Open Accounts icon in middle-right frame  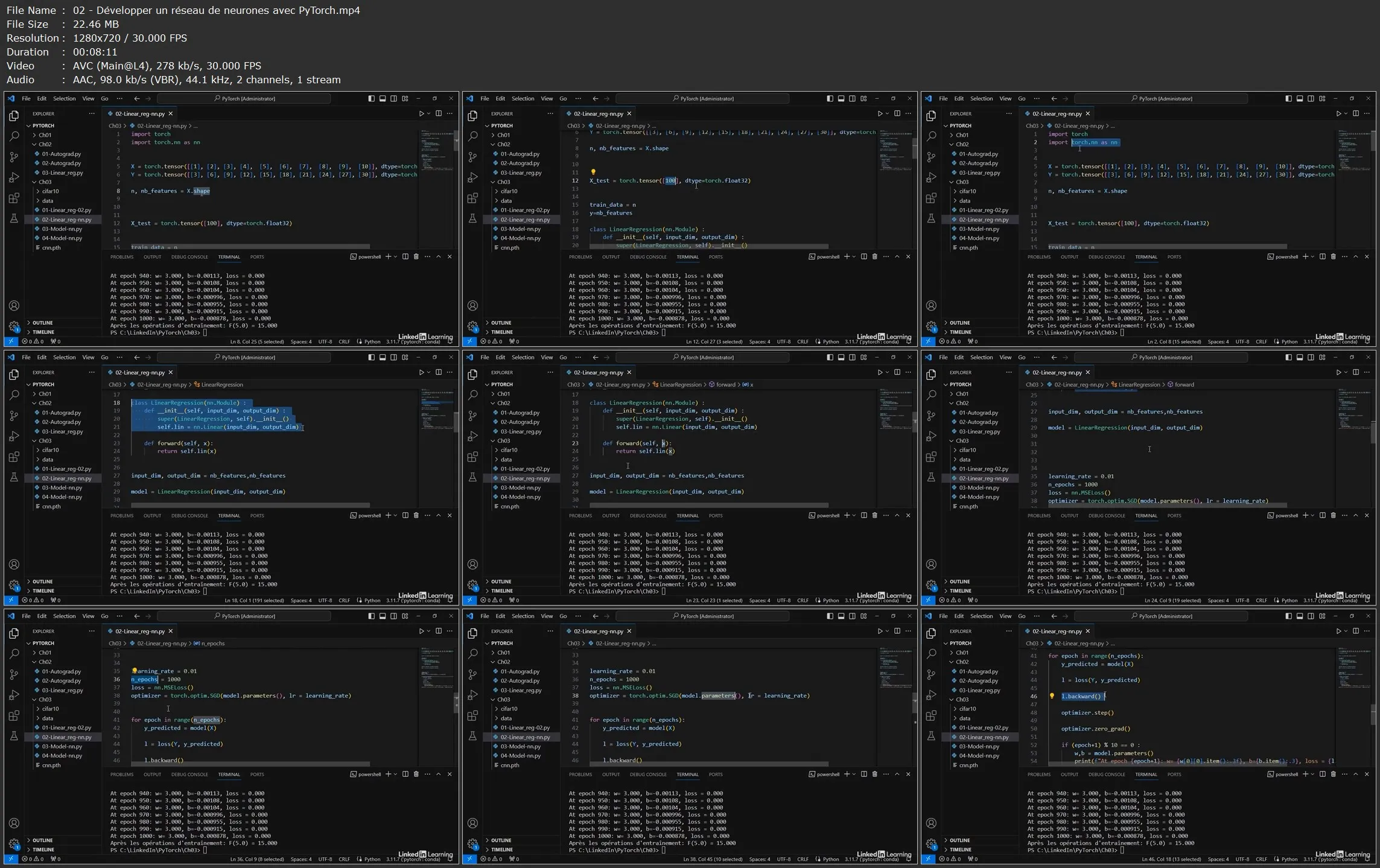tap(931, 565)
